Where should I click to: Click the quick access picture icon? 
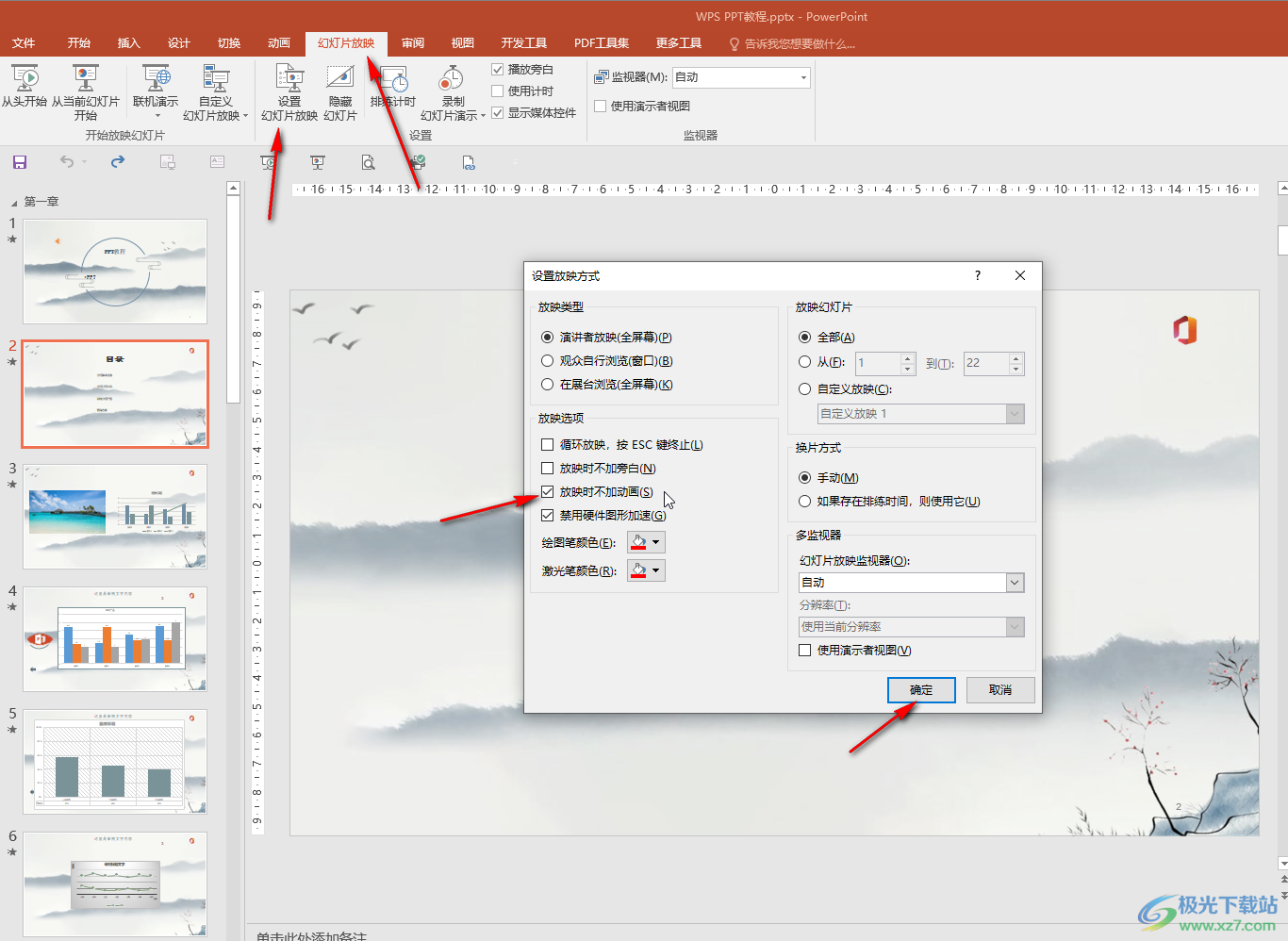(168, 162)
